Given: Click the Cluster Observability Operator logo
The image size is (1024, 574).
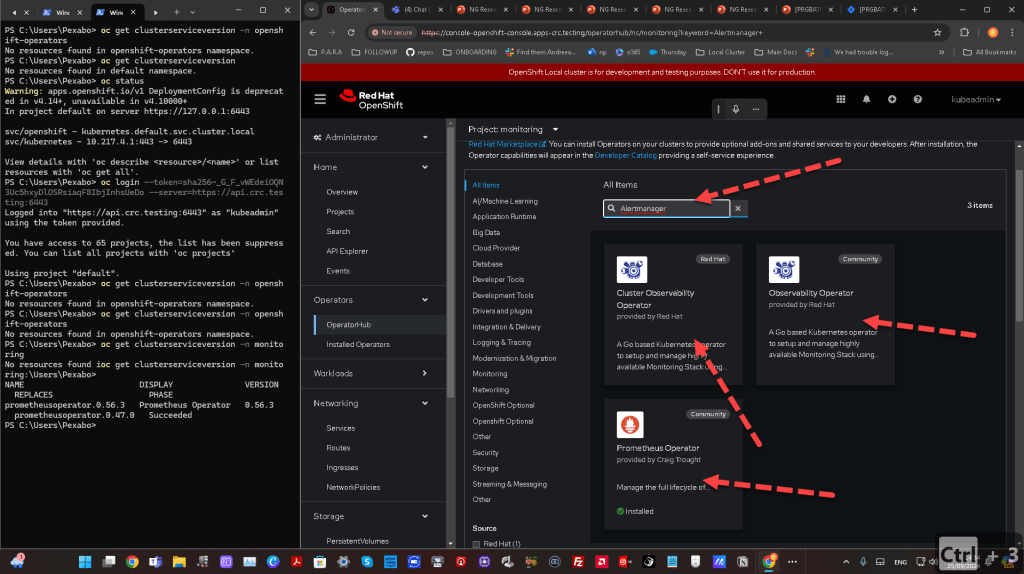Looking at the screenshot, I should click(632, 269).
